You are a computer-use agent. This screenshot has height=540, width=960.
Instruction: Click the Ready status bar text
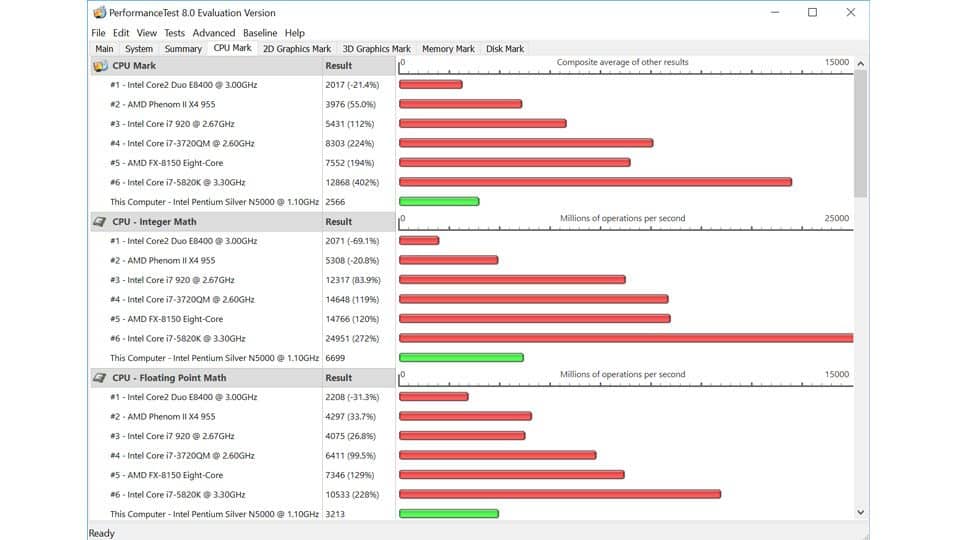pyautogui.click(x=102, y=533)
